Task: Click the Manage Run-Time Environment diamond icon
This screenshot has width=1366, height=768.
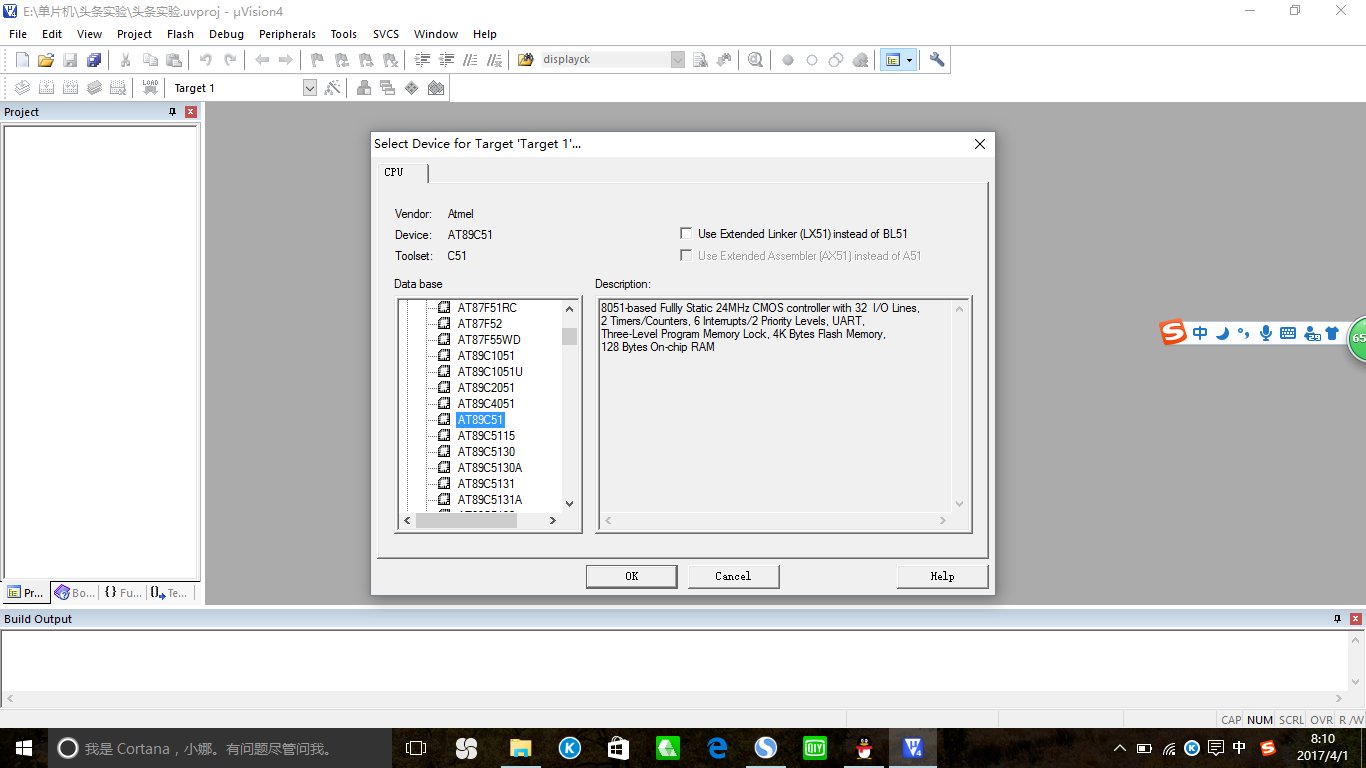Action: (412, 88)
